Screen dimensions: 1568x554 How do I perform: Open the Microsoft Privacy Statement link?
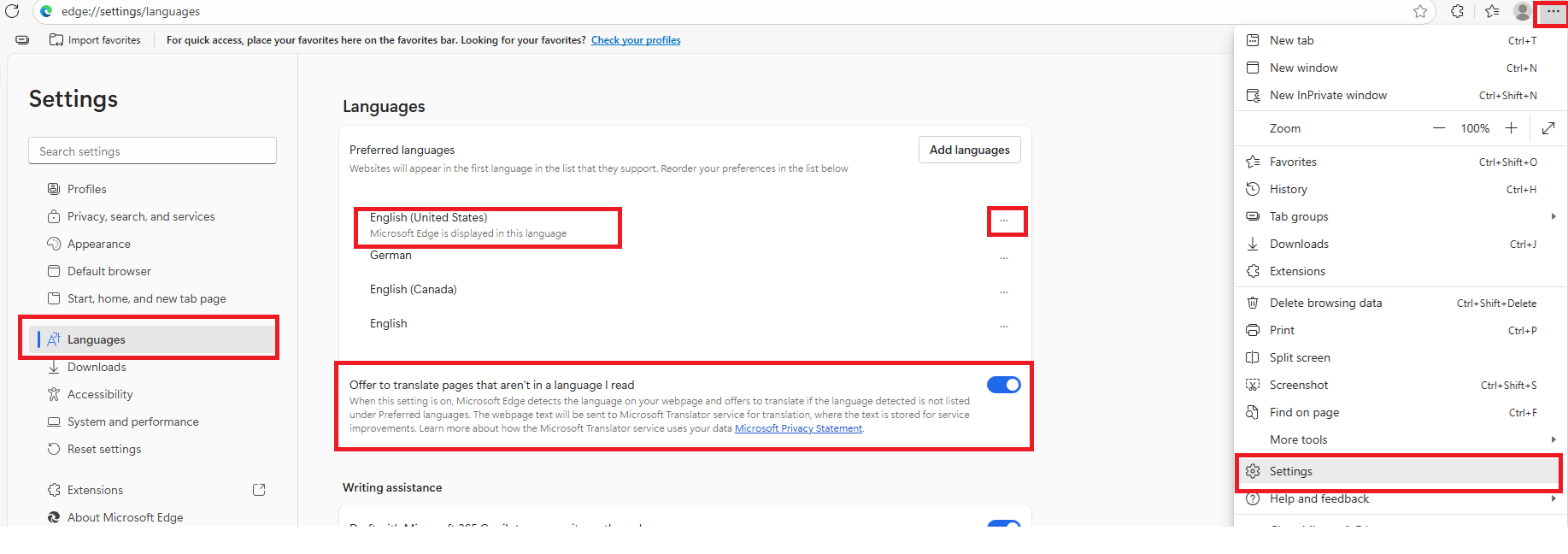coord(798,427)
